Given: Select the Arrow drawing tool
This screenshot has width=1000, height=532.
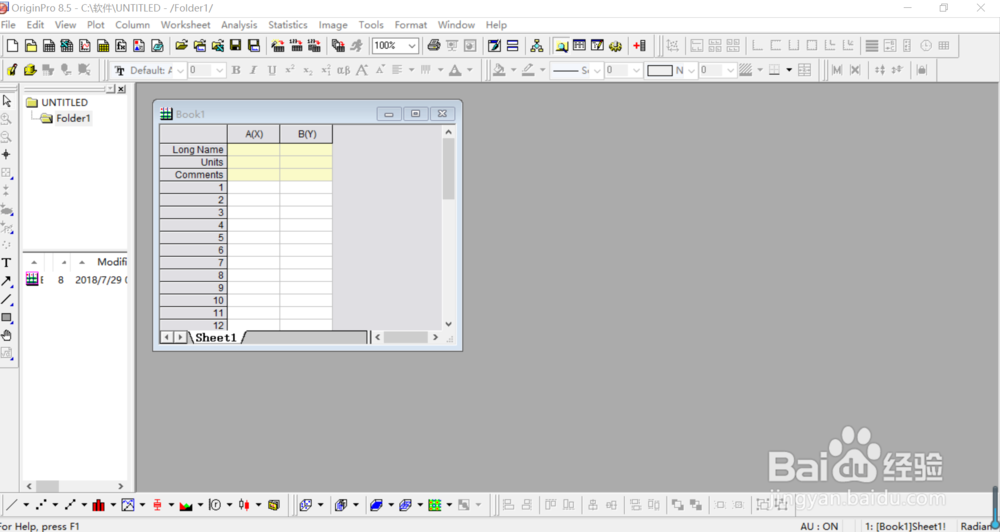Looking at the screenshot, I should (6, 281).
